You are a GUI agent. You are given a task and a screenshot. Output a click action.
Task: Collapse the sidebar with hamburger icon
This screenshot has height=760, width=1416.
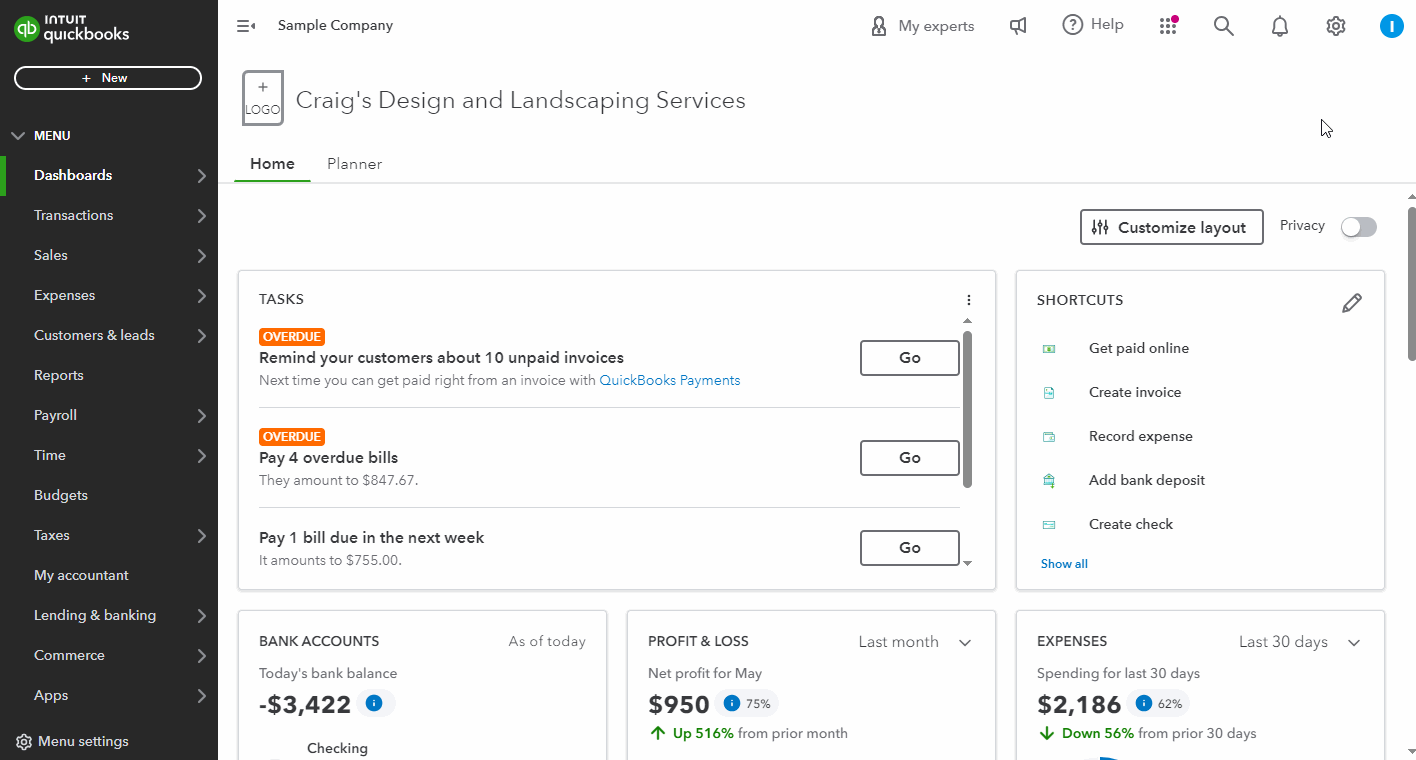246,26
